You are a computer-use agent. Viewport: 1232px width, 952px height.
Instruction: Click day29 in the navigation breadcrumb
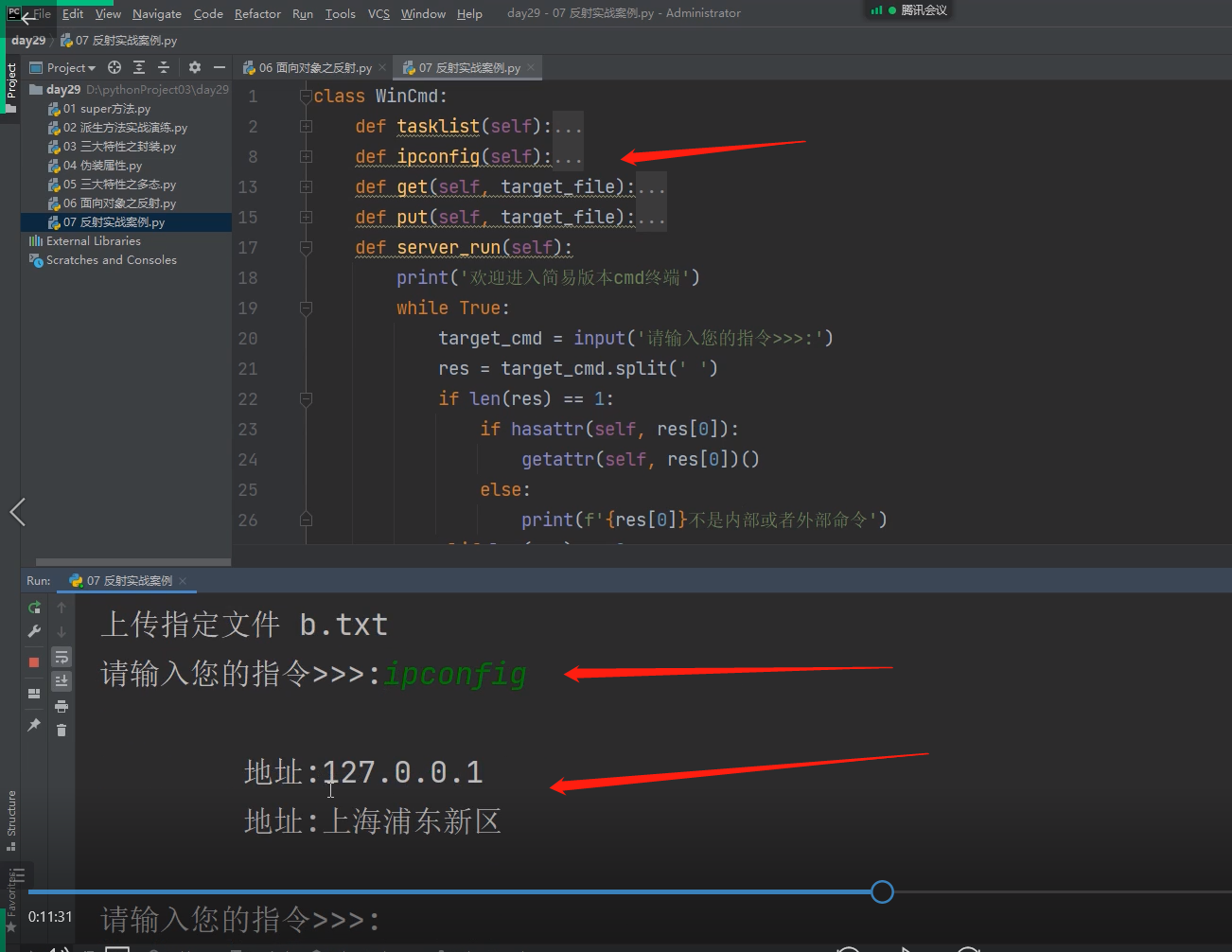28,41
